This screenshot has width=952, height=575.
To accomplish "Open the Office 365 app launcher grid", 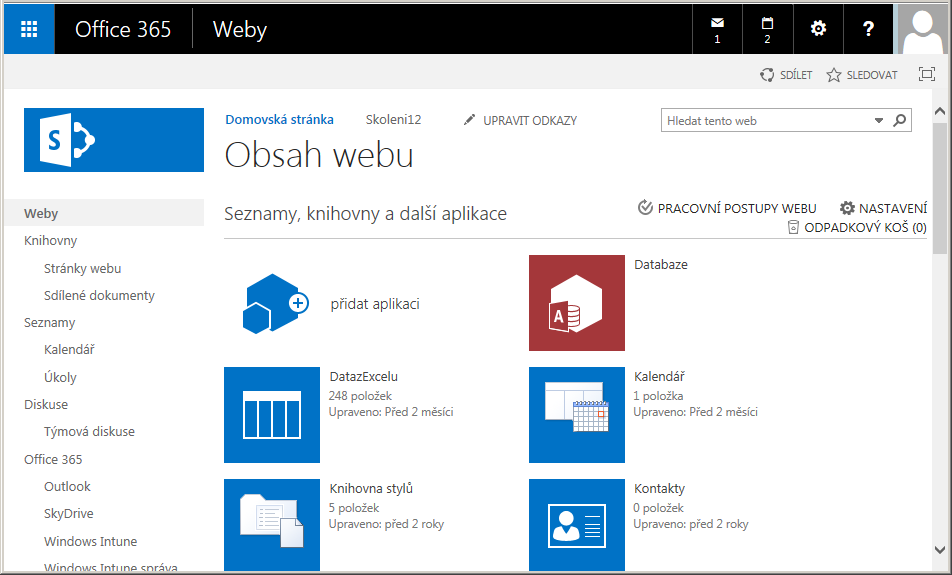I will tap(29, 29).
